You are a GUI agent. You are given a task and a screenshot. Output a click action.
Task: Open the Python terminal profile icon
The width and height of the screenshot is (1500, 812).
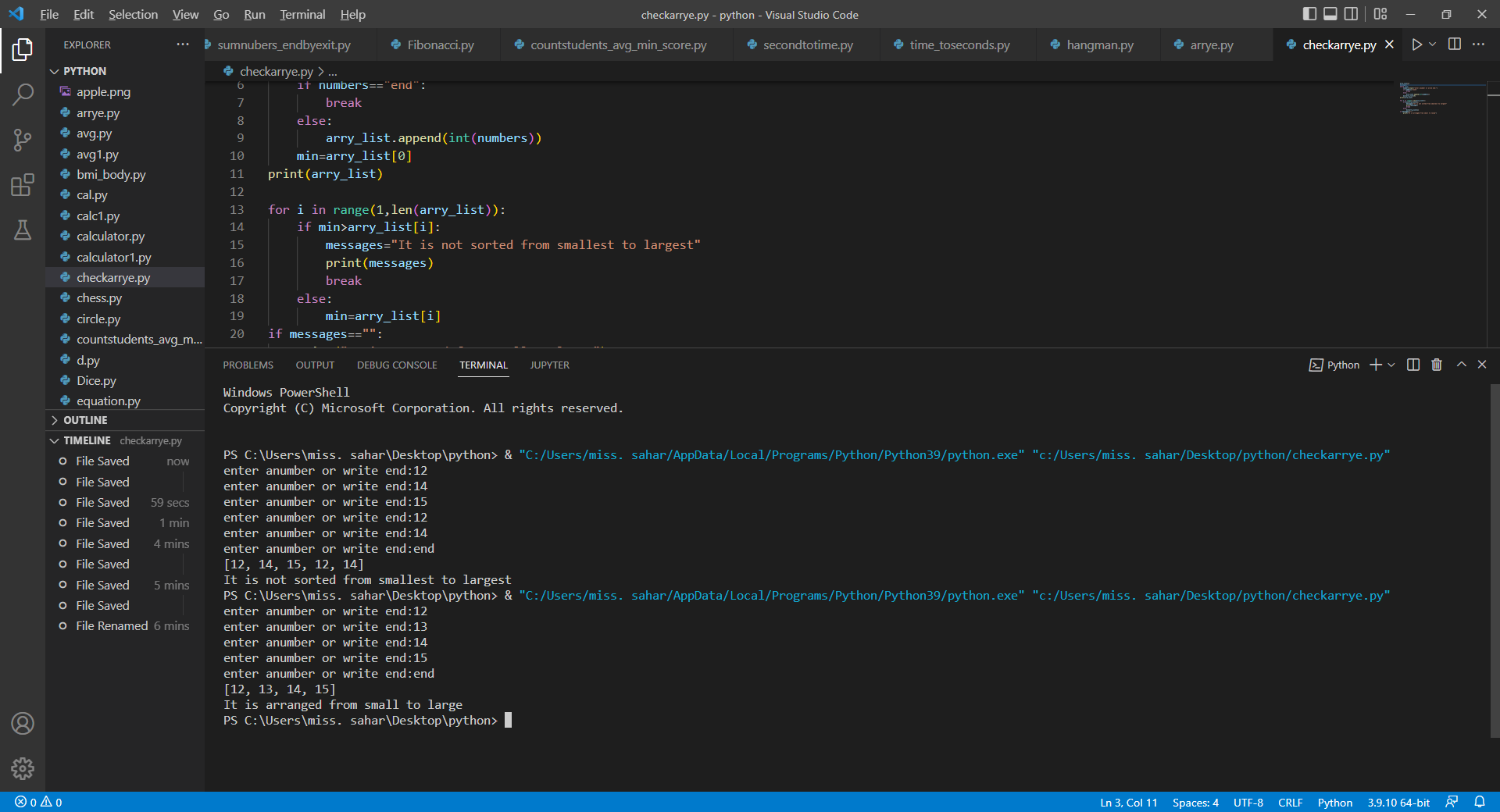1334,365
